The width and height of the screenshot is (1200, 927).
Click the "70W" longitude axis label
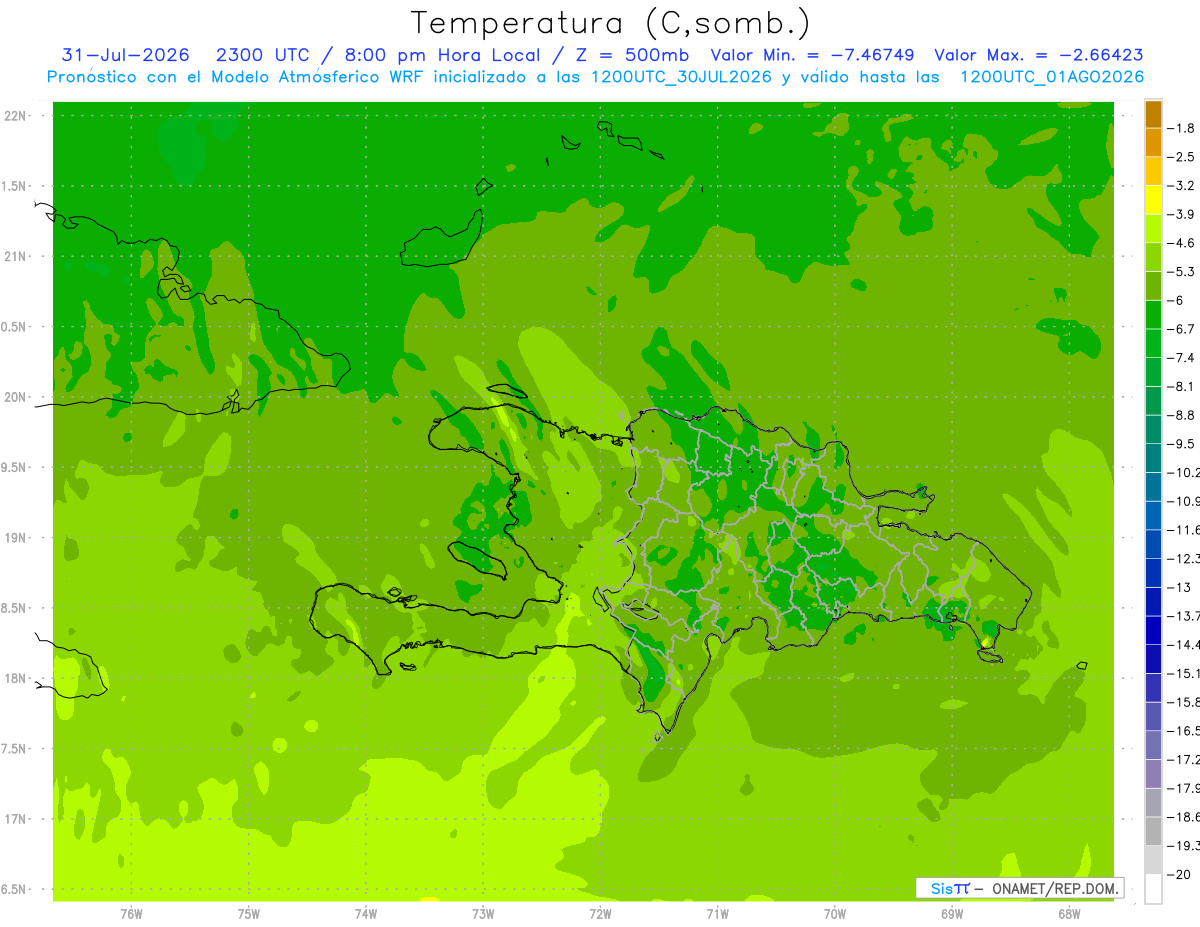click(x=835, y=914)
